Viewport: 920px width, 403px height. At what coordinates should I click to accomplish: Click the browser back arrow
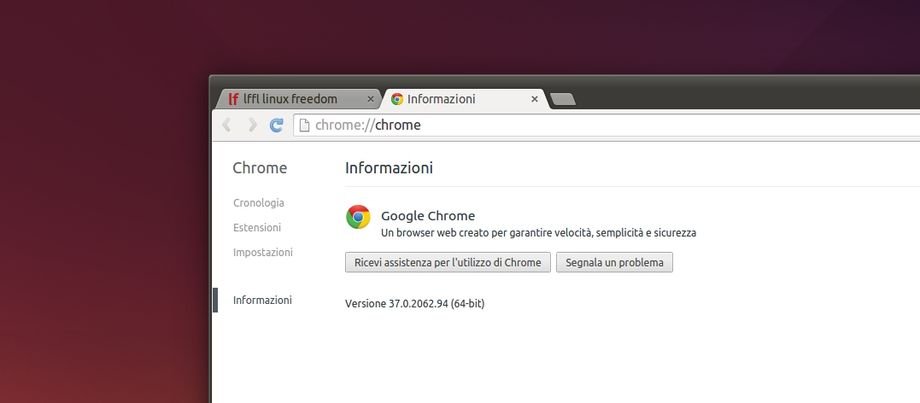point(226,125)
